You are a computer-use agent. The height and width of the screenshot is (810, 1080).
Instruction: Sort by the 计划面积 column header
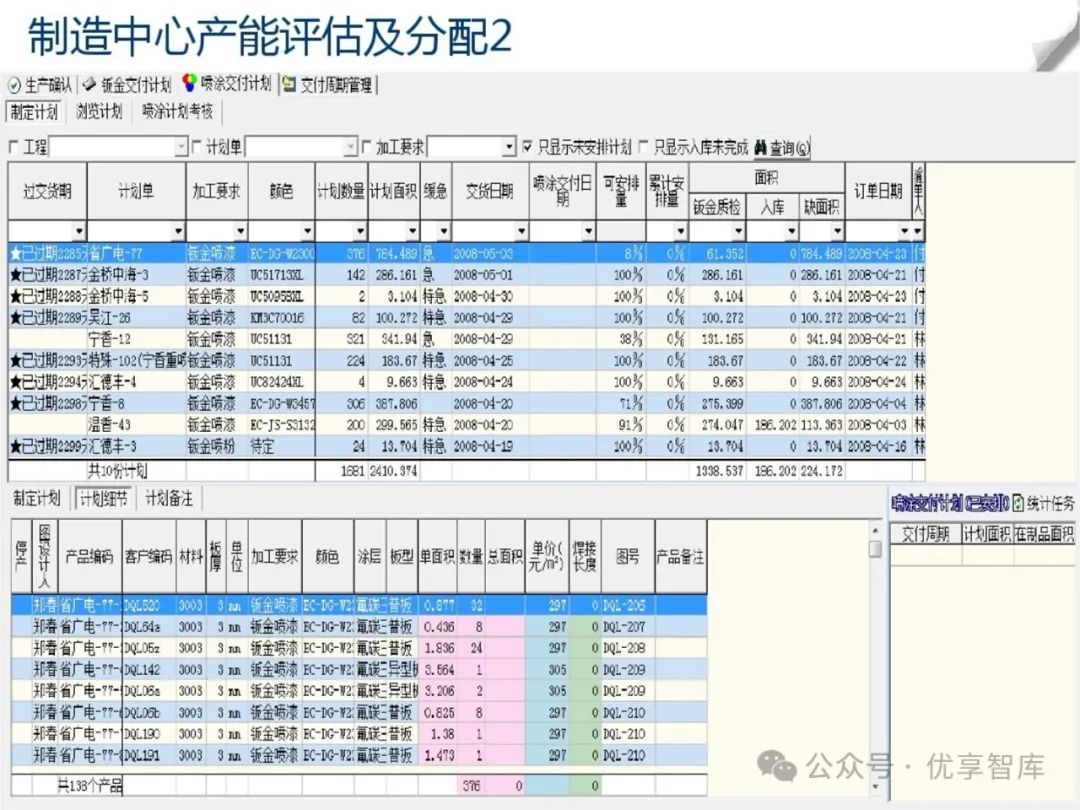point(393,191)
